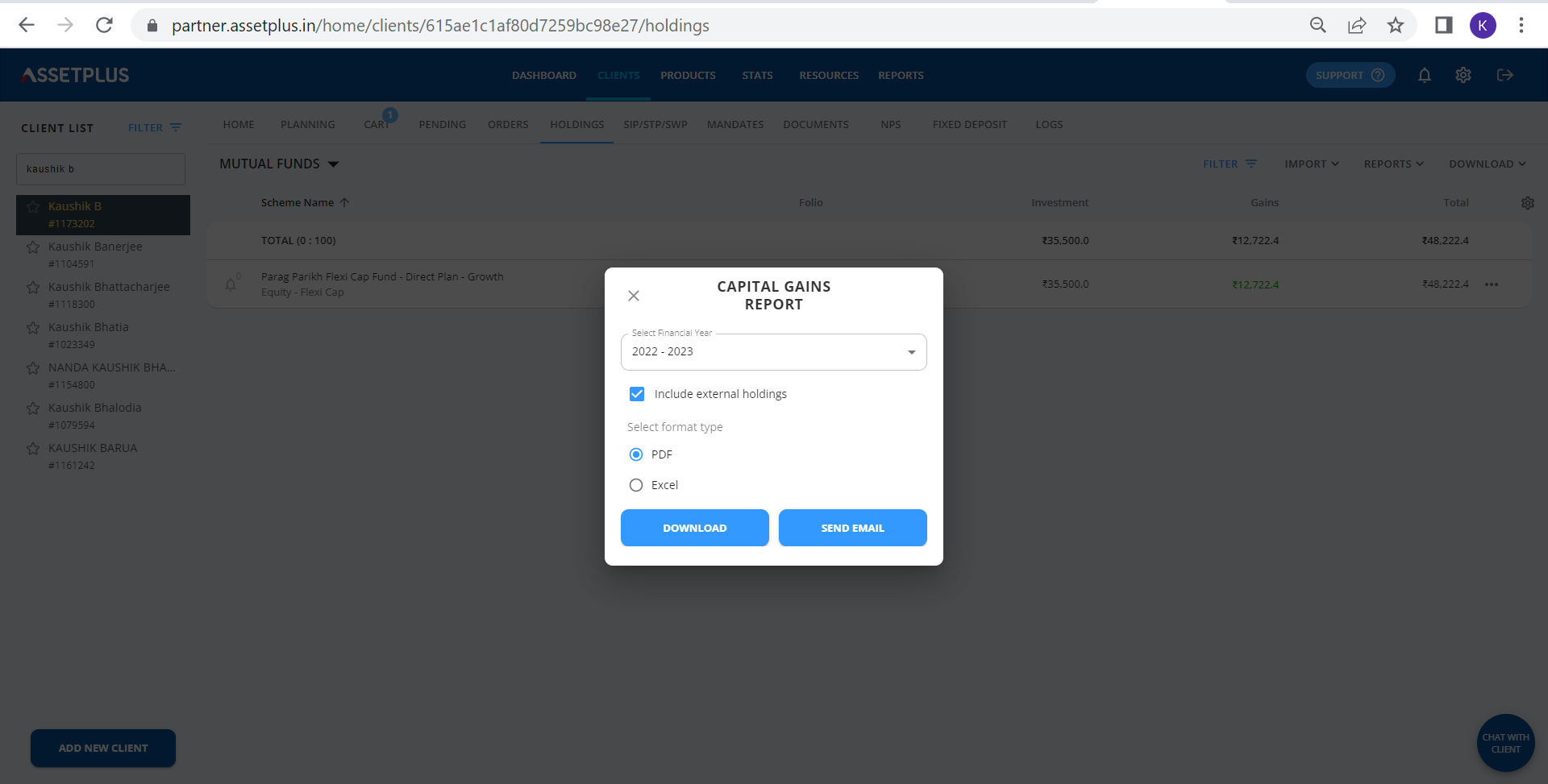The height and width of the screenshot is (784, 1548).
Task: Close the Capital Gains Report dialog
Action: click(x=634, y=296)
